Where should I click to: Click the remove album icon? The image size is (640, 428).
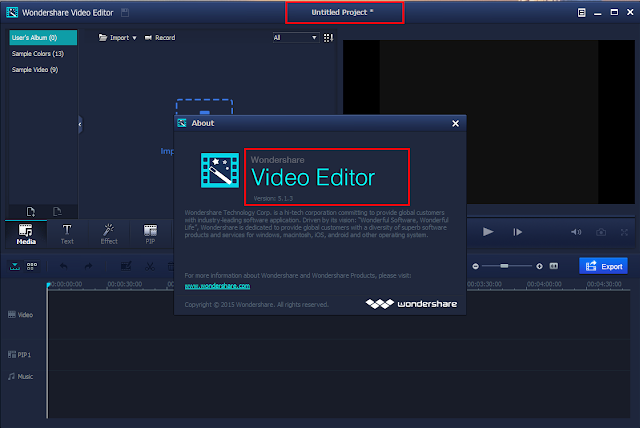(57, 211)
